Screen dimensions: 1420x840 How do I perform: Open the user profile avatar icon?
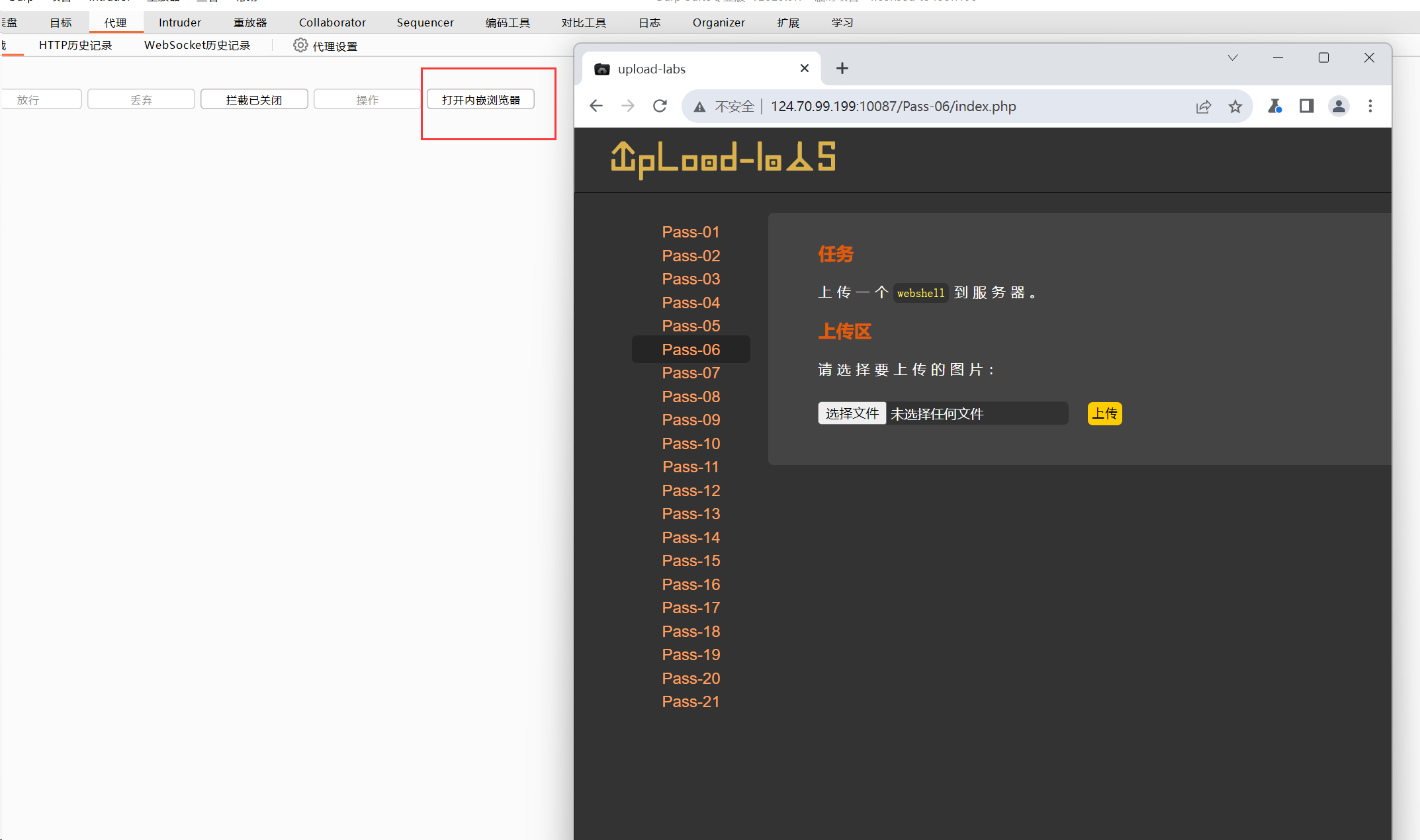[x=1339, y=106]
